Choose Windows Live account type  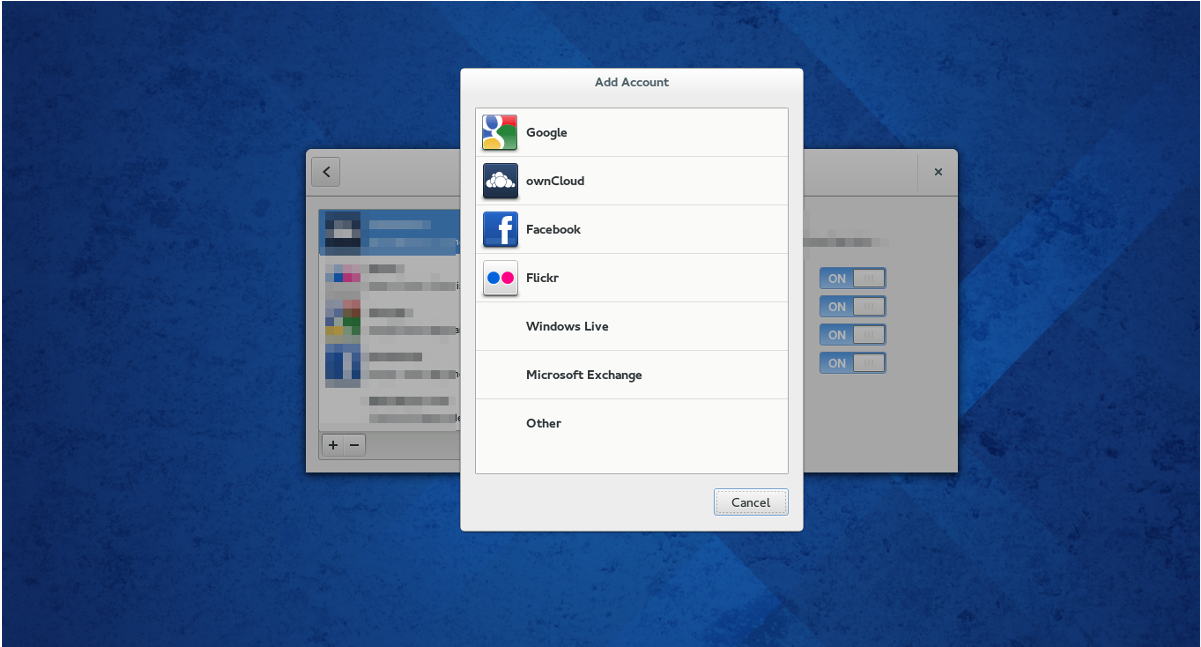632,326
